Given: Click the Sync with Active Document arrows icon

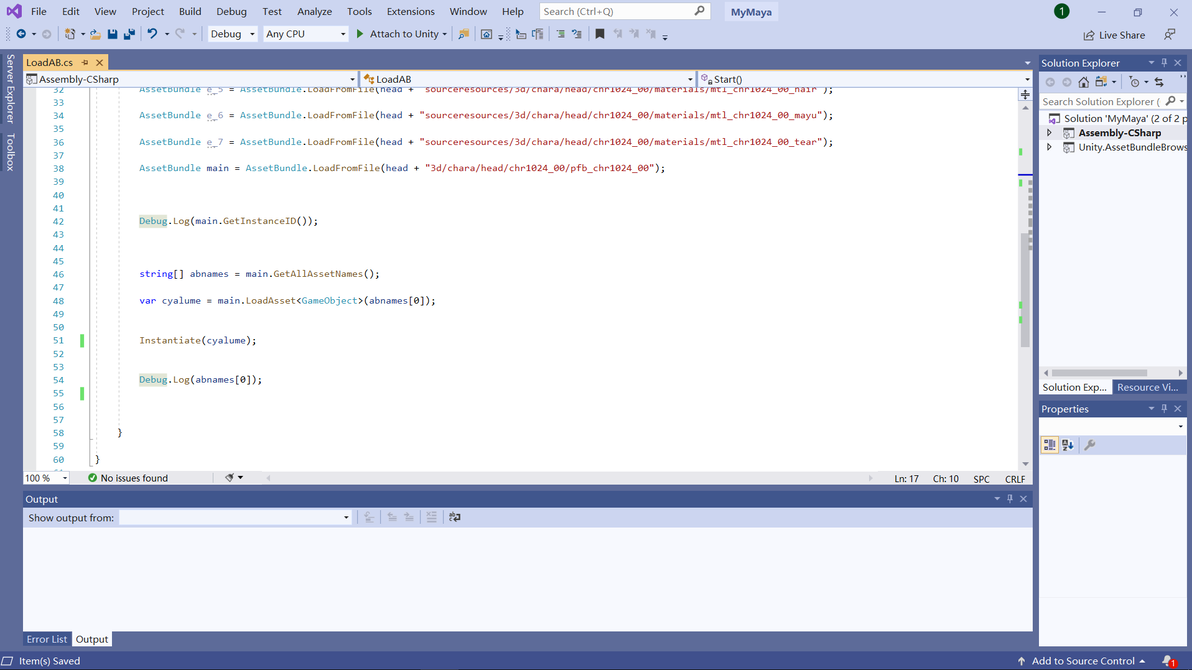Looking at the screenshot, I should coord(1159,82).
